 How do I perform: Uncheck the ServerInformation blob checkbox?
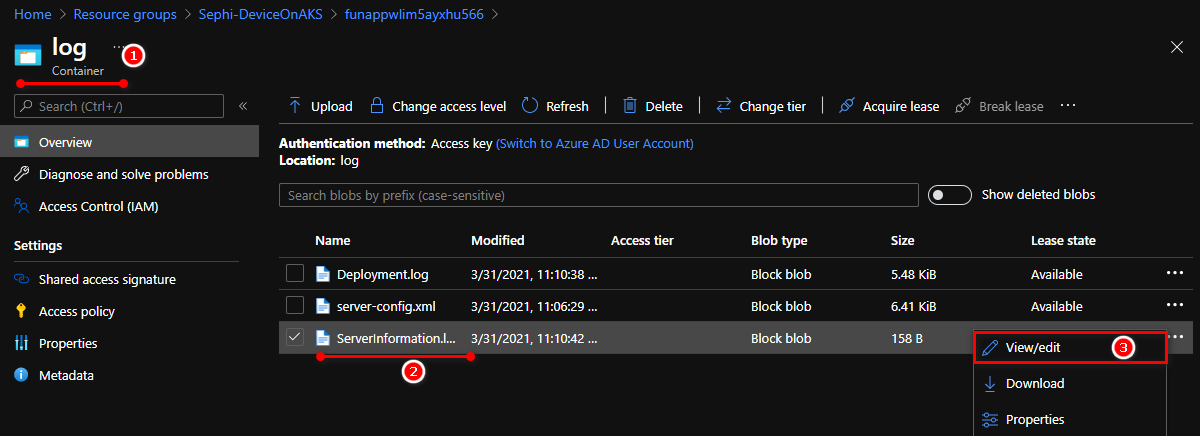pyautogui.click(x=295, y=338)
